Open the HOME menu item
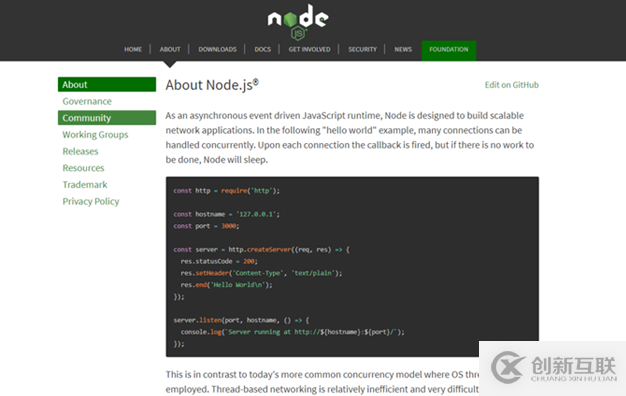The width and height of the screenshot is (626, 396). [133, 50]
